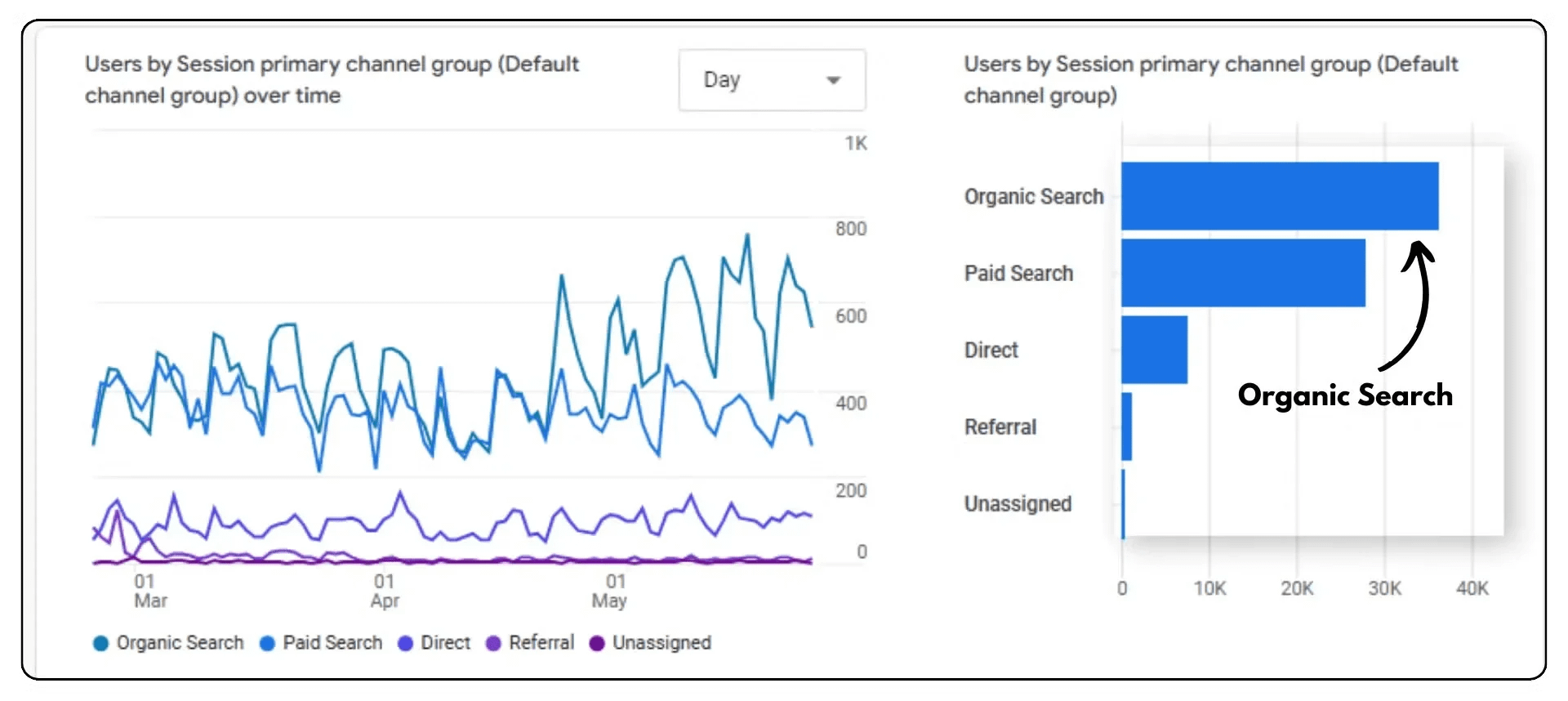Expand the Day selector dropdown arrow
Viewport: 1568px width, 701px height.
coord(833,80)
